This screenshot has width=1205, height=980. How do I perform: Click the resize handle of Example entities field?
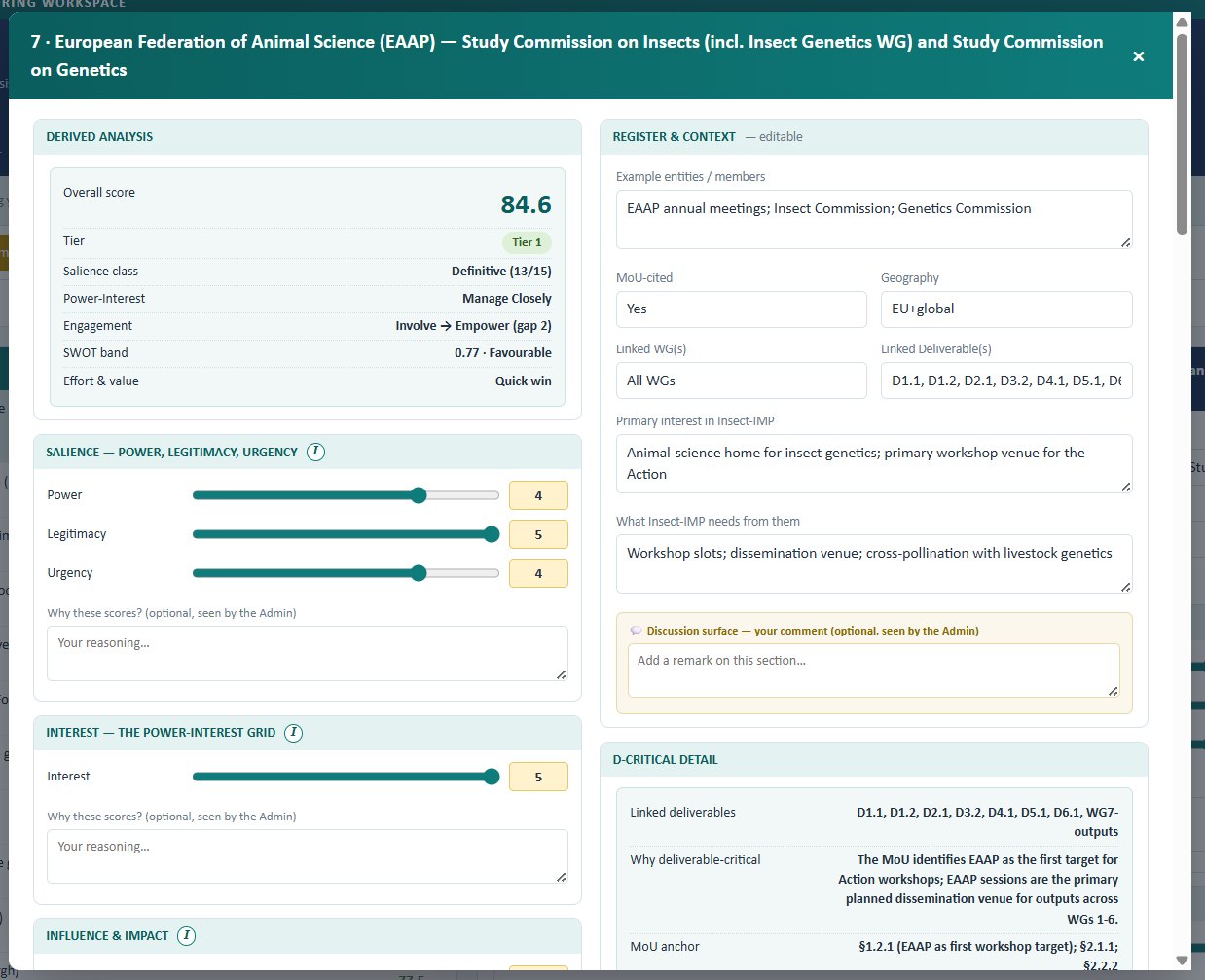[1125, 242]
